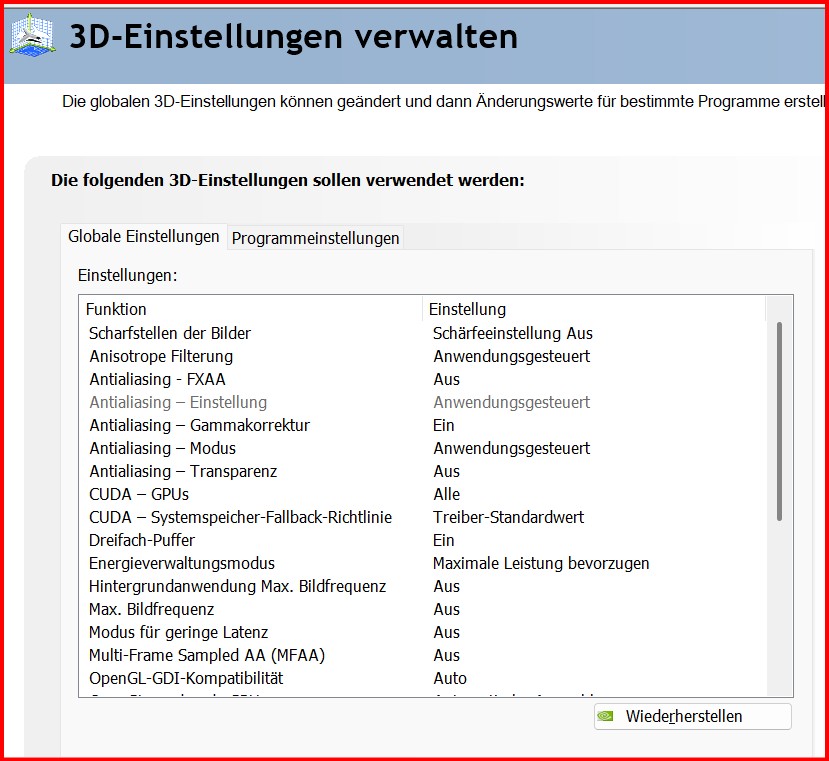Select the CUDA – GPUs row
The width and height of the screenshot is (829, 761).
422,494
